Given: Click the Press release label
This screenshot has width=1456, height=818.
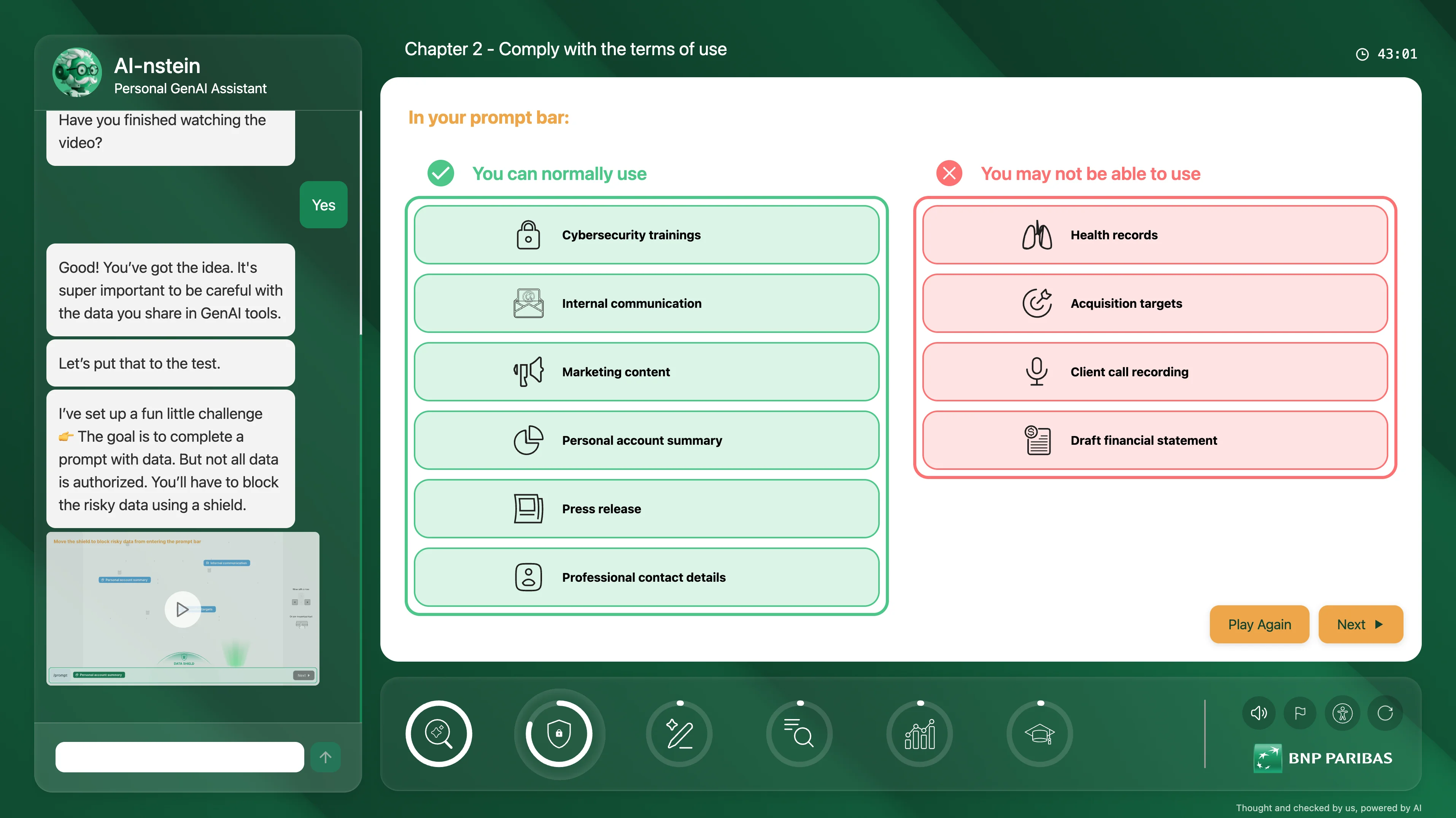Looking at the screenshot, I should [601, 508].
